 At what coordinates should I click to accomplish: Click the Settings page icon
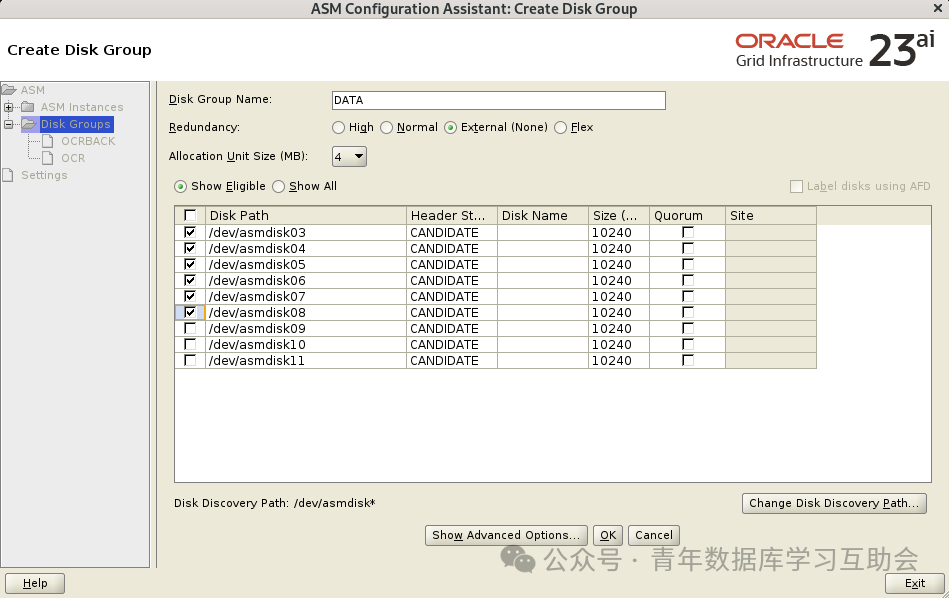click(8, 175)
